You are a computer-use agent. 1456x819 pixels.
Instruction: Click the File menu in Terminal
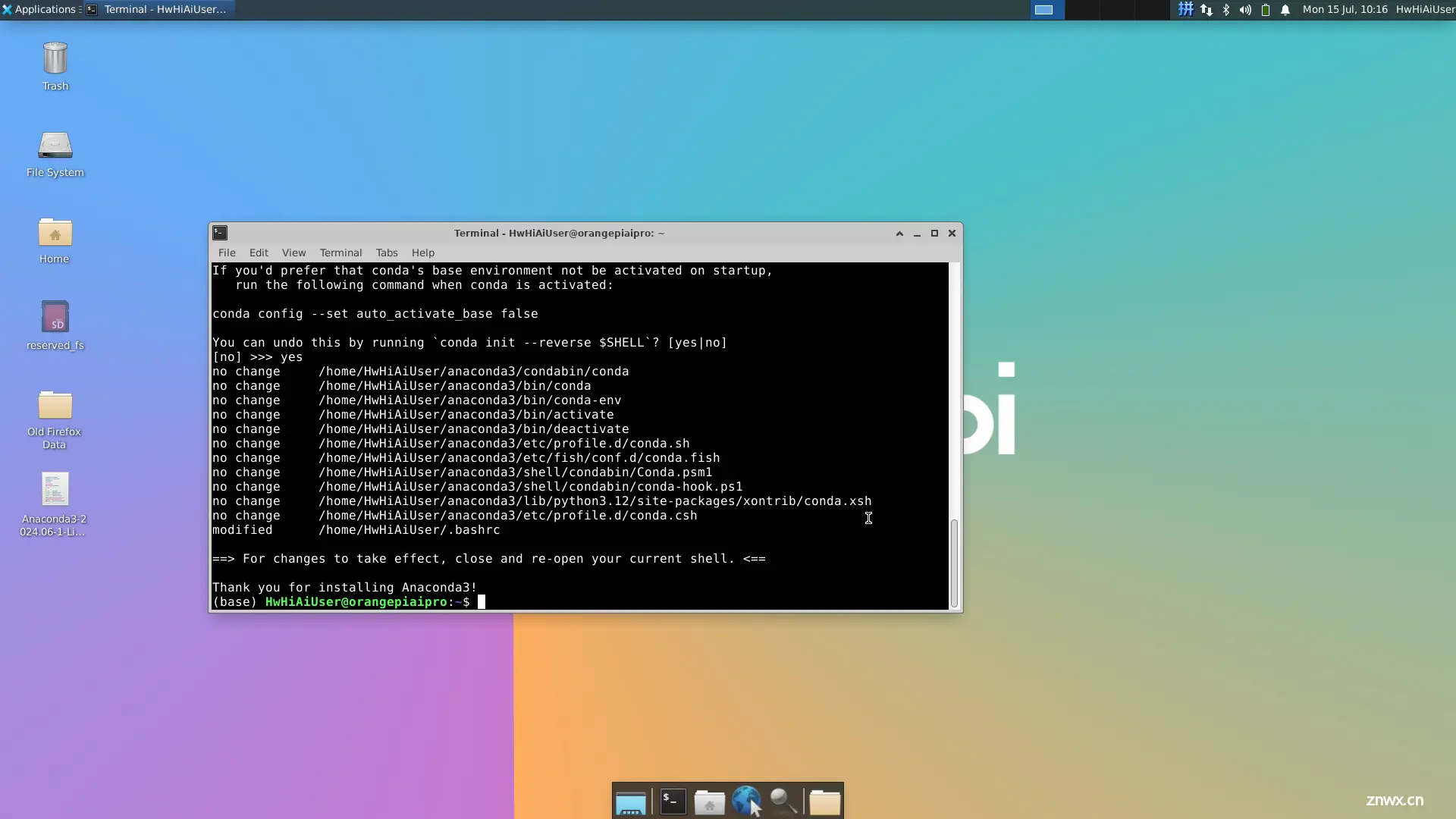point(227,252)
